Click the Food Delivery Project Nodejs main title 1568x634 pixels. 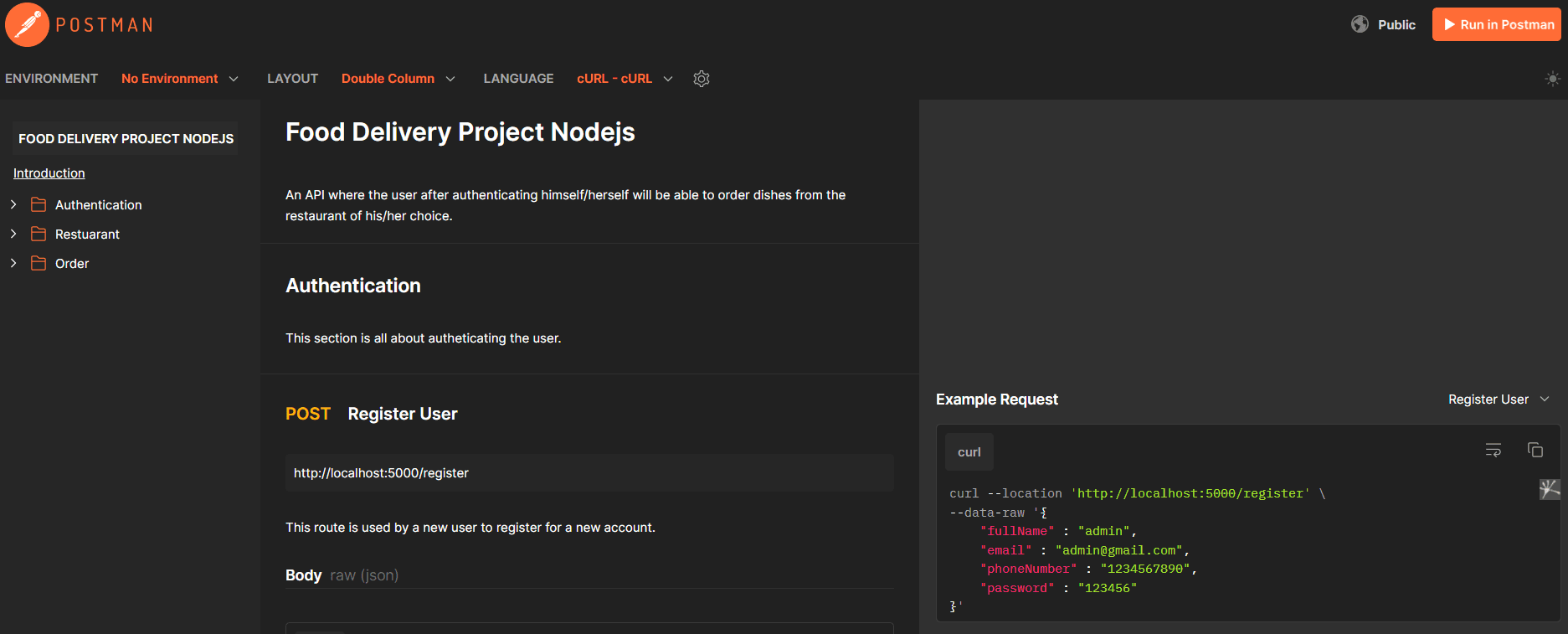pyautogui.click(x=460, y=132)
